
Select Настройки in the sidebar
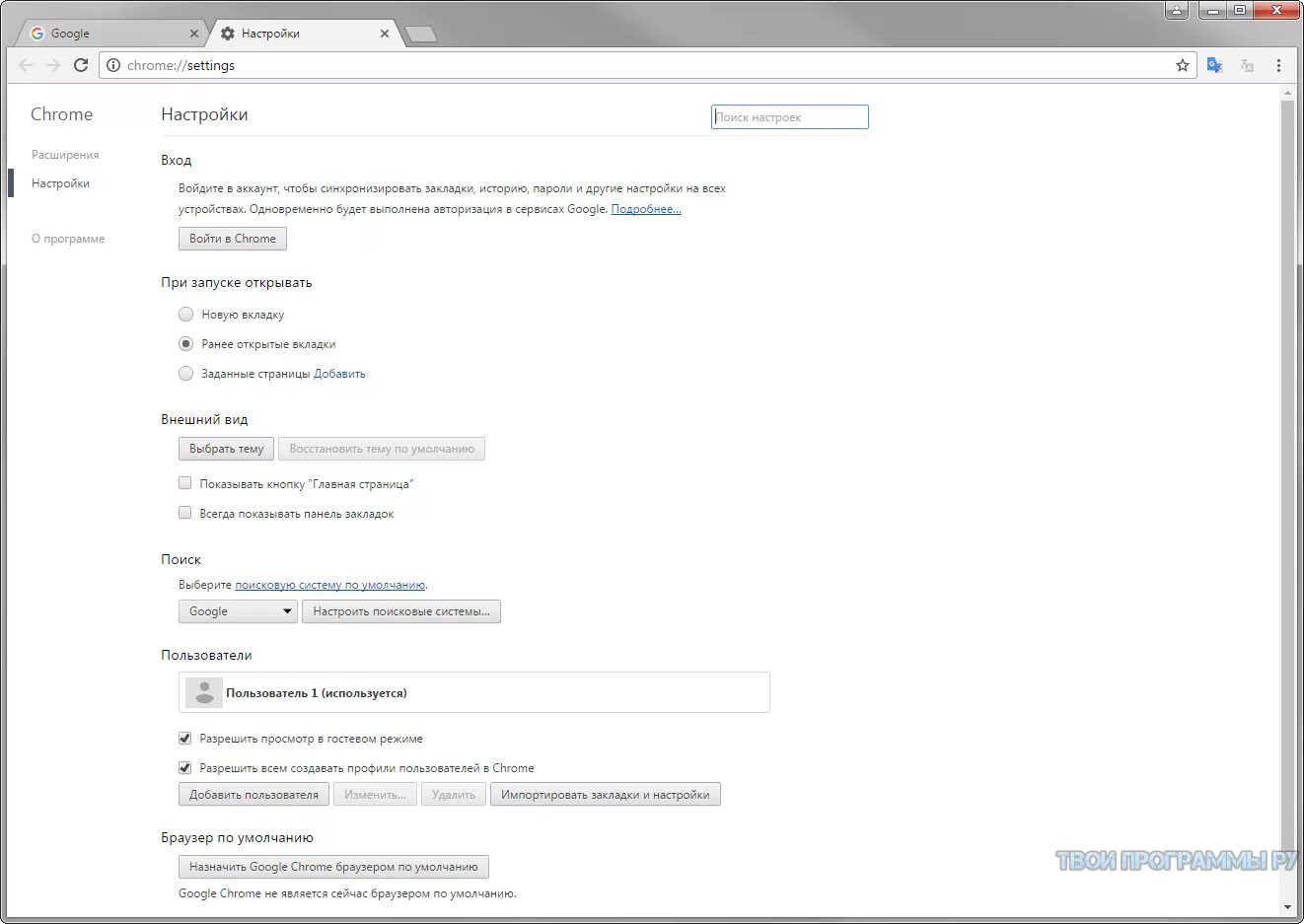click(60, 183)
